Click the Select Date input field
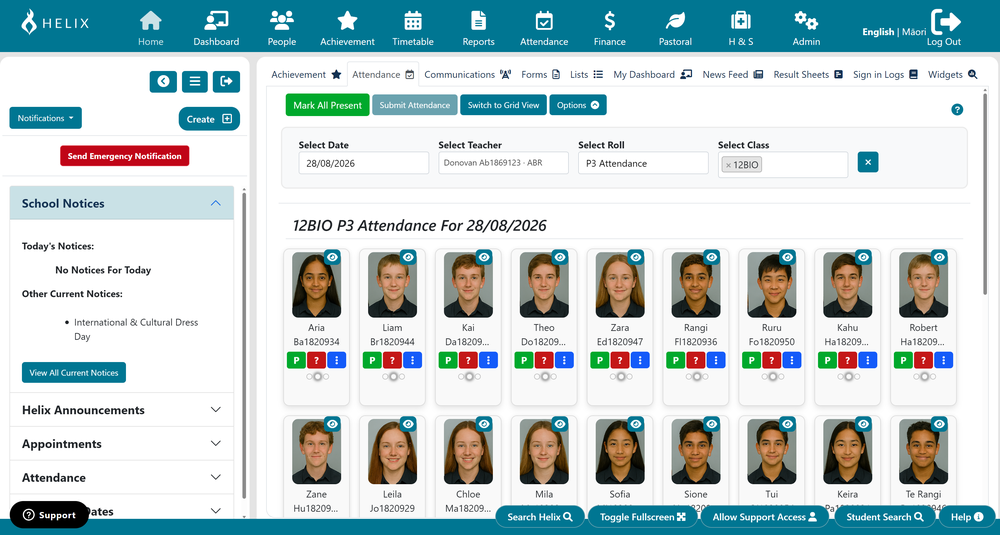 coord(364,163)
